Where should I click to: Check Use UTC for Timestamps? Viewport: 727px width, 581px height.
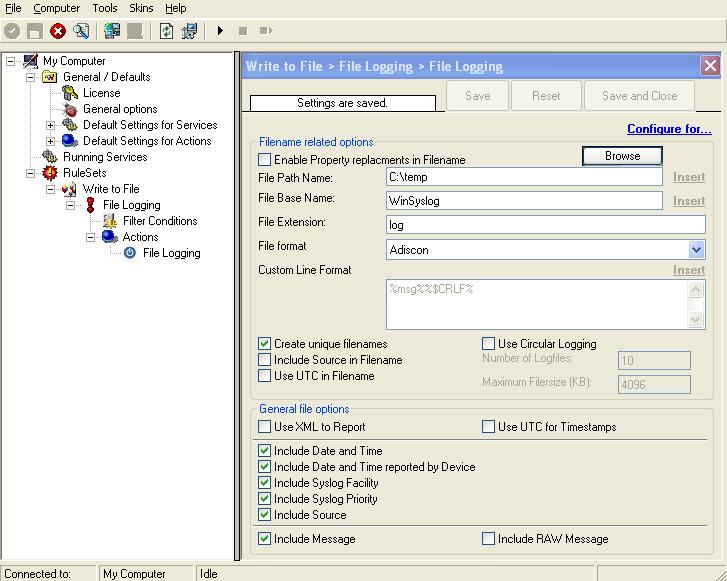(x=488, y=427)
